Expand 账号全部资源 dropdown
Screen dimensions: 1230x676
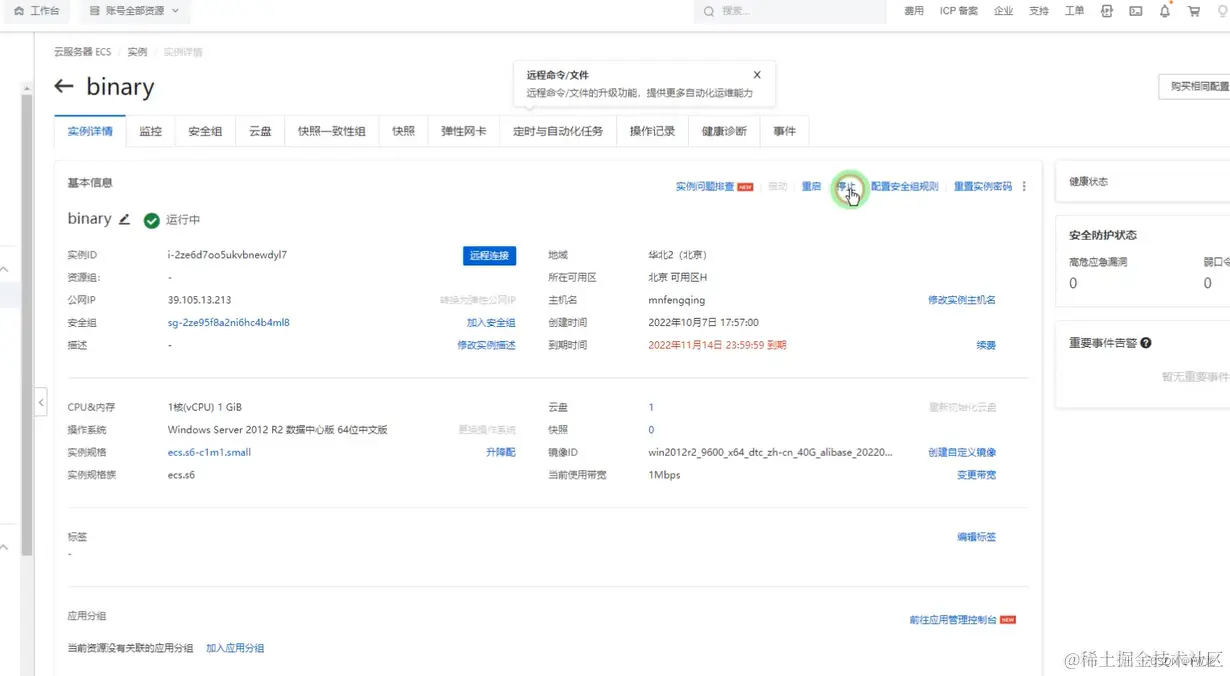(134, 11)
